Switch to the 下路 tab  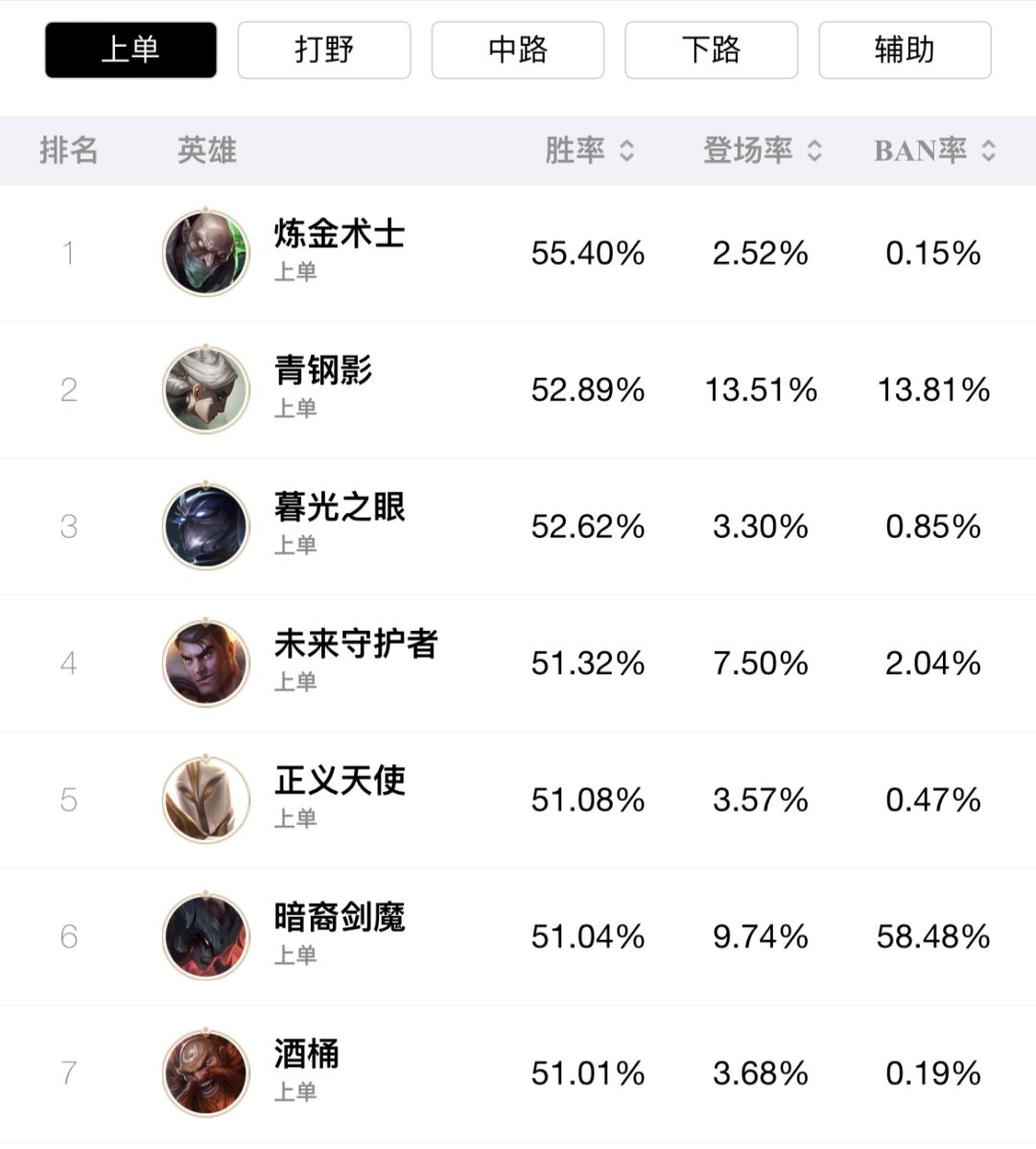click(x=711, y=50)
